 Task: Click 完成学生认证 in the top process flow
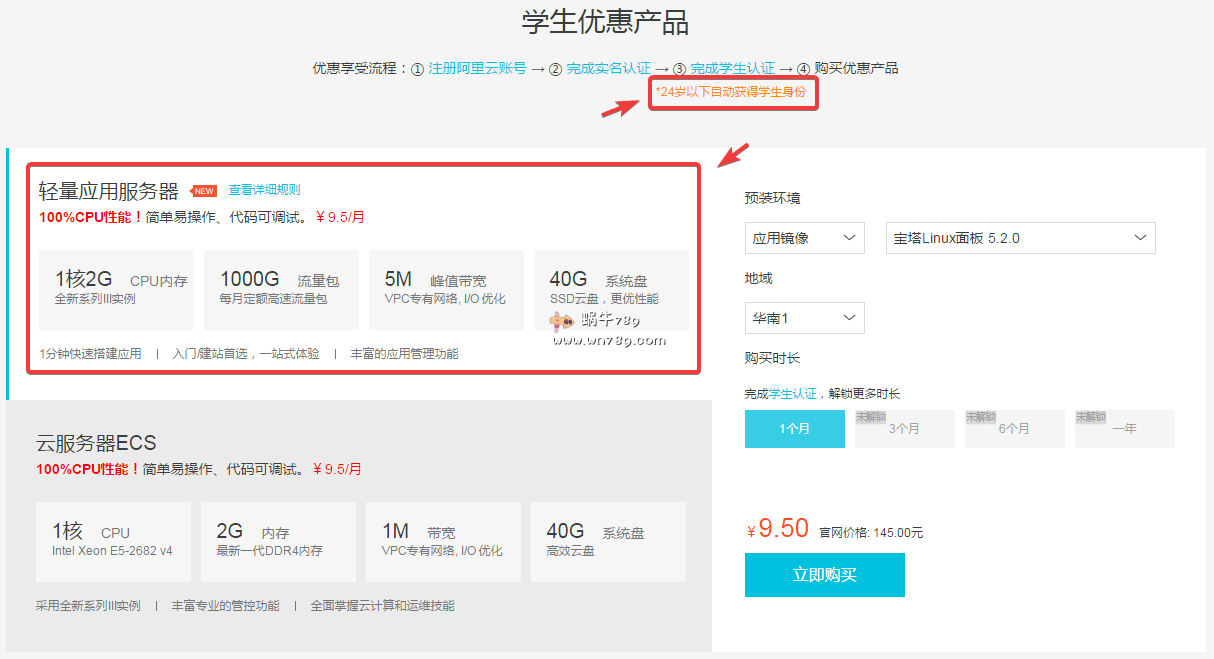(732, 68)
